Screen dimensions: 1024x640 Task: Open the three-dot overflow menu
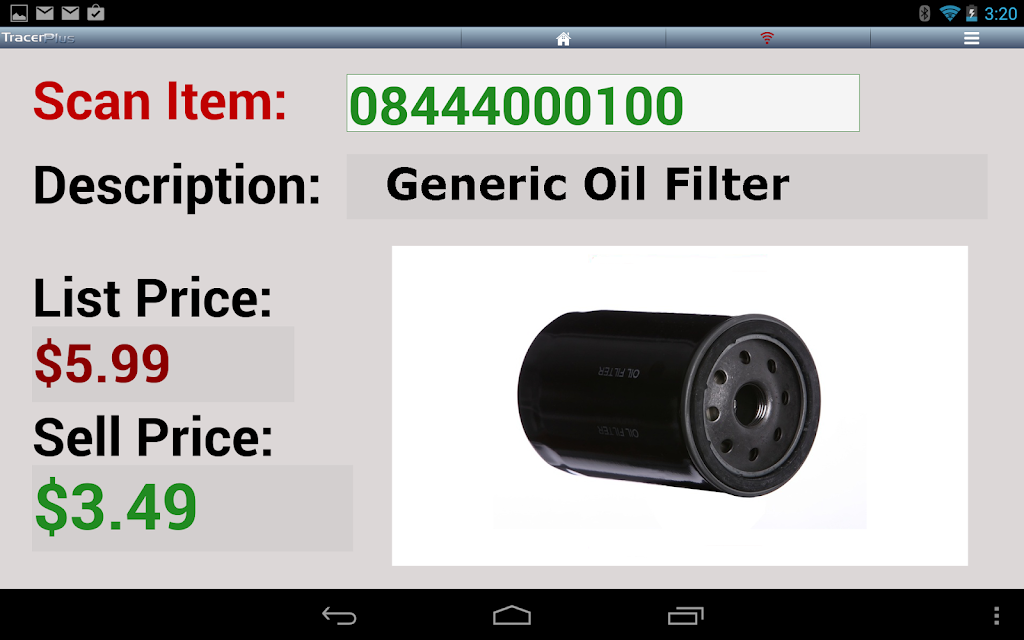click(x=996, y=615)
